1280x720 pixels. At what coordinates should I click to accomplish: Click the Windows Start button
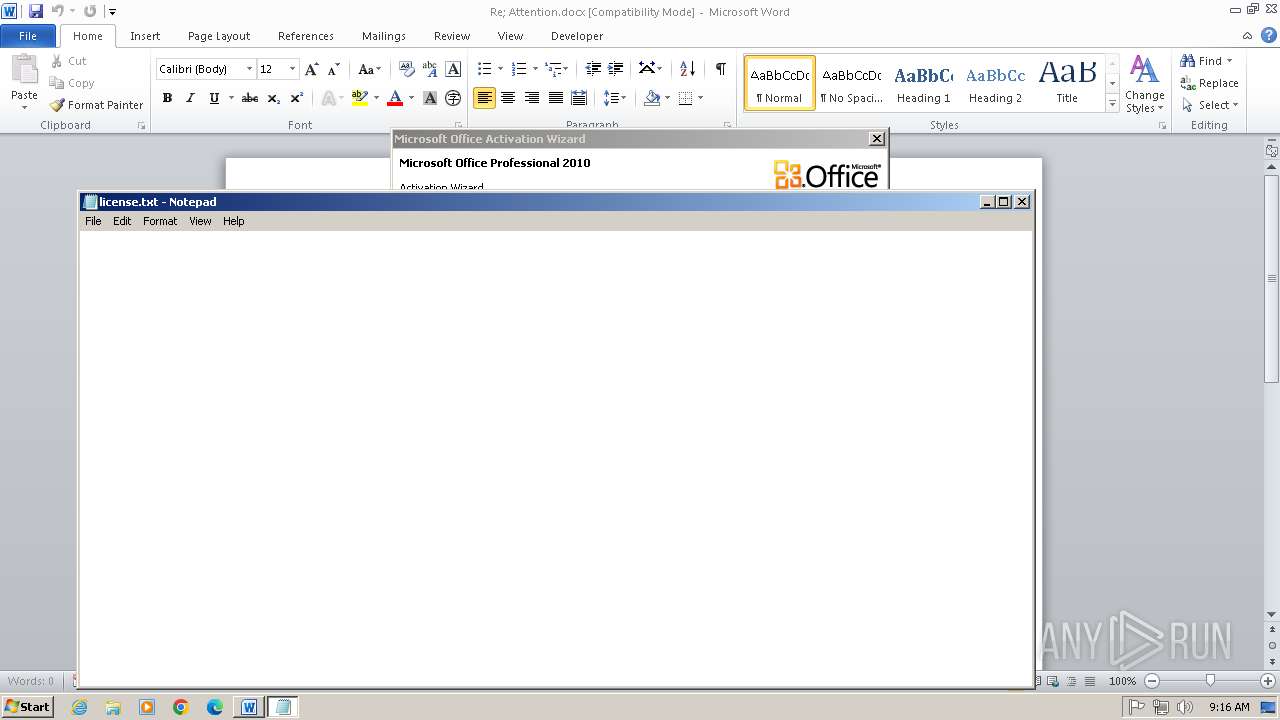click(x=28, y=706)
